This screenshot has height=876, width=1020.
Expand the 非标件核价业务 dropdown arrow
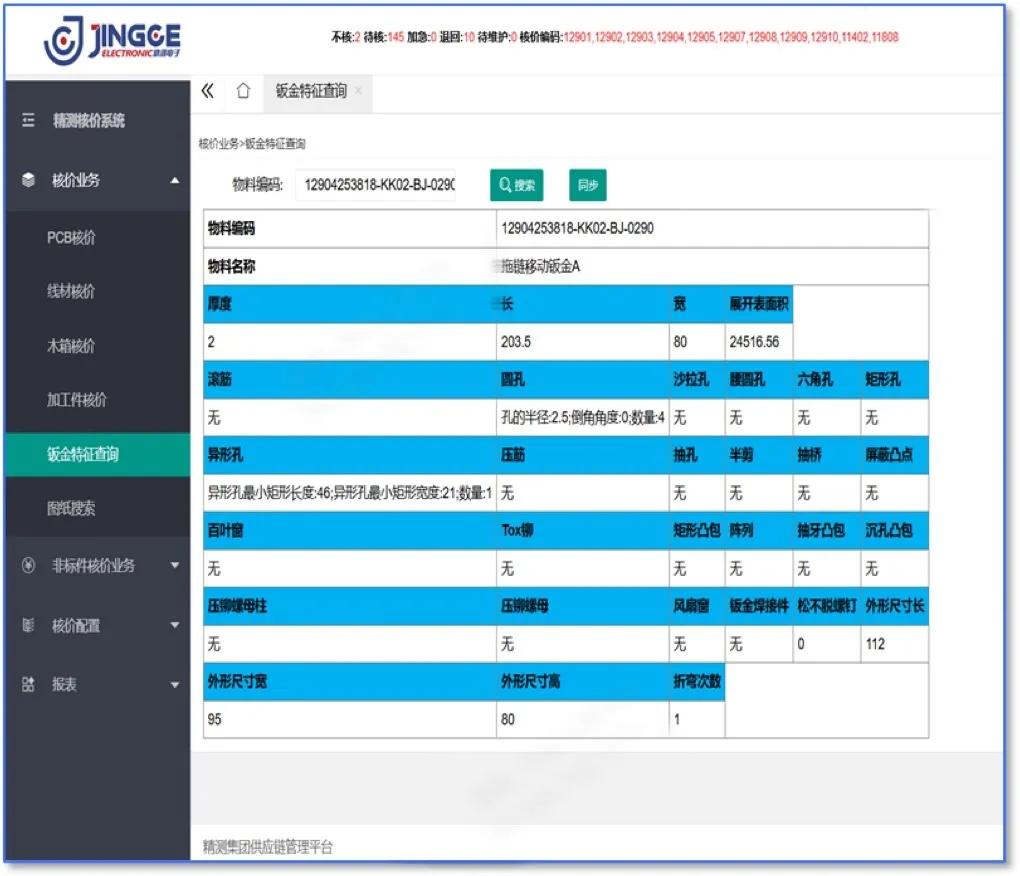[174, 566]
